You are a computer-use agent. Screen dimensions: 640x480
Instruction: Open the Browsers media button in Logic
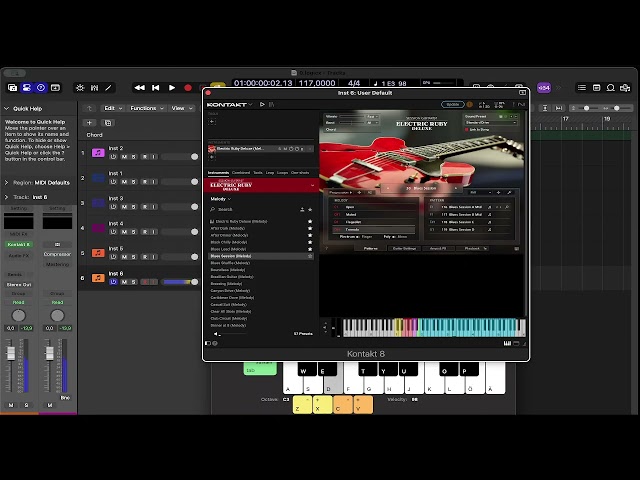pos(625,88)
